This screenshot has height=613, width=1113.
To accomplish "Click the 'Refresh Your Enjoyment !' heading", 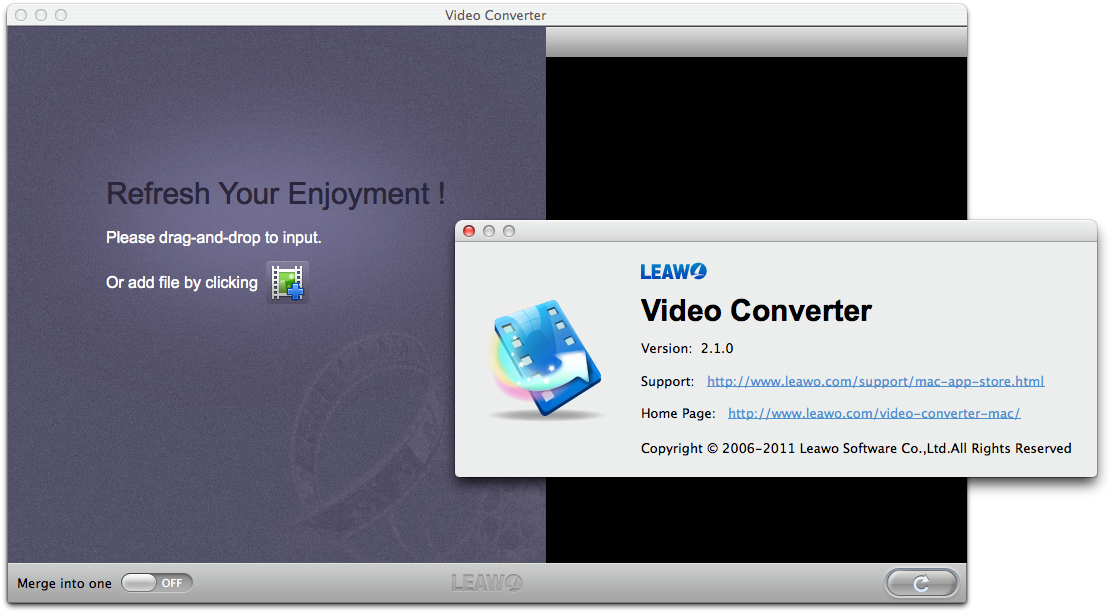I will (x=276, y=194).
